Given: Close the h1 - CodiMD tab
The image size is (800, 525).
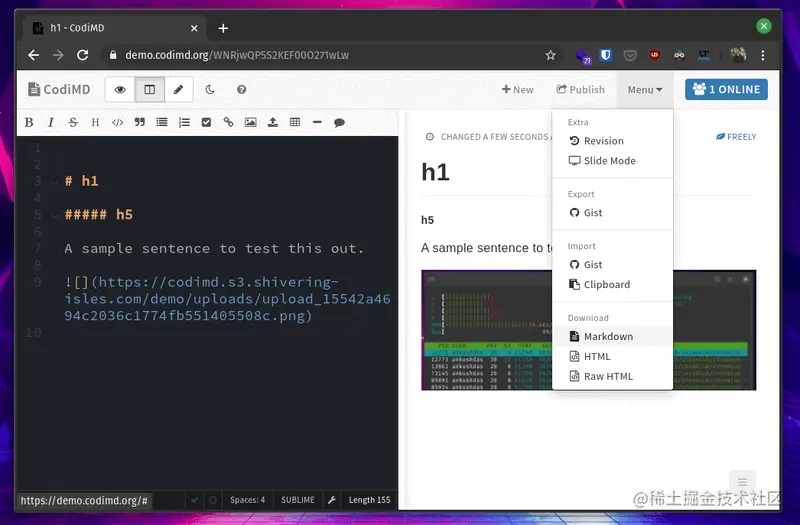Looking at the screenshot, I should pyautogui.click(x=194, y=29).
